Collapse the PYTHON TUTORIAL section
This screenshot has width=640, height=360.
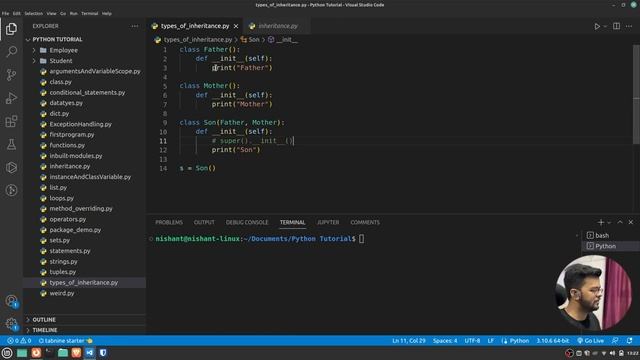[x=84, y=40]
